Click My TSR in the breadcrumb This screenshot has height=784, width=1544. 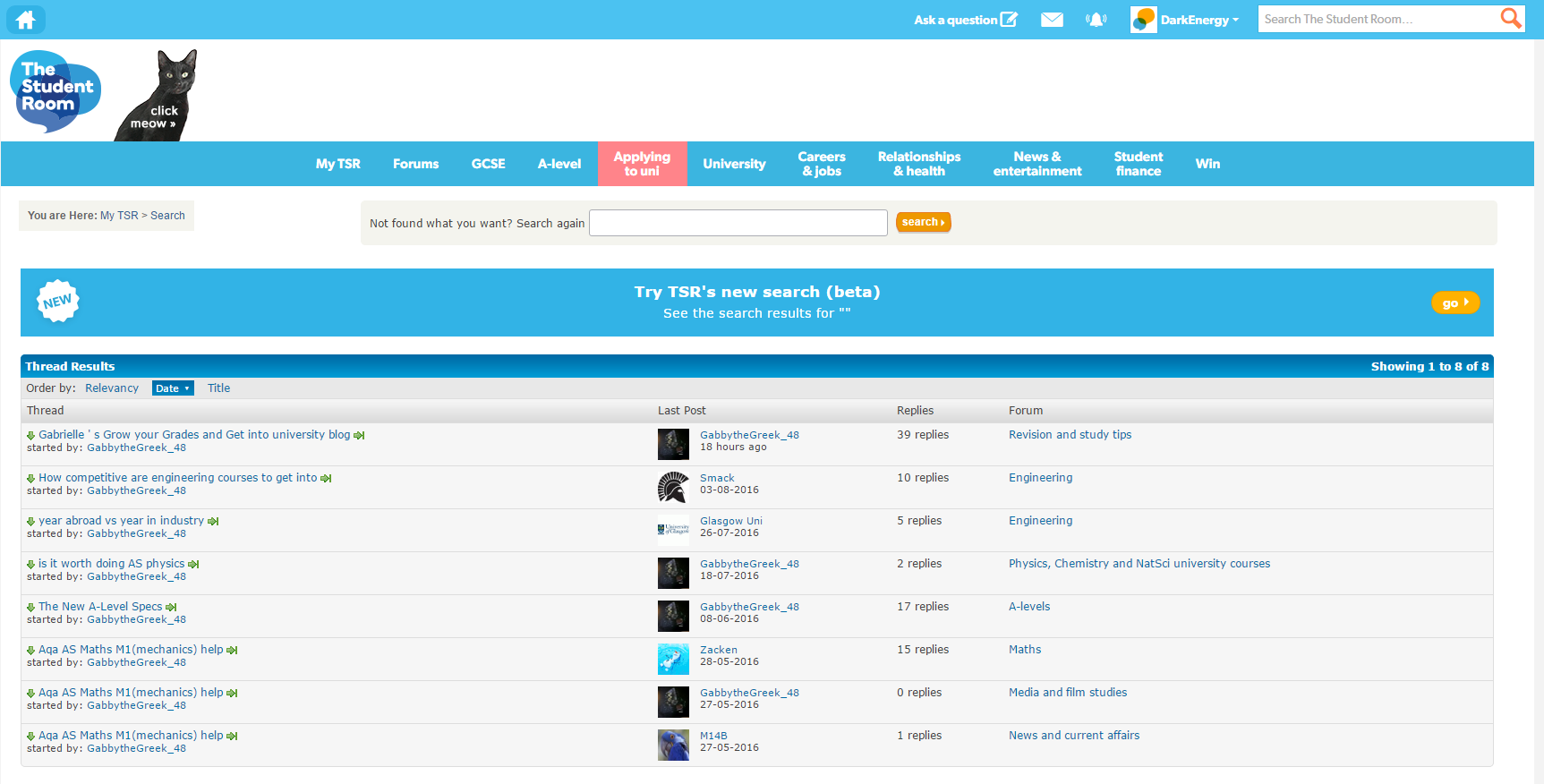[119, 216]
